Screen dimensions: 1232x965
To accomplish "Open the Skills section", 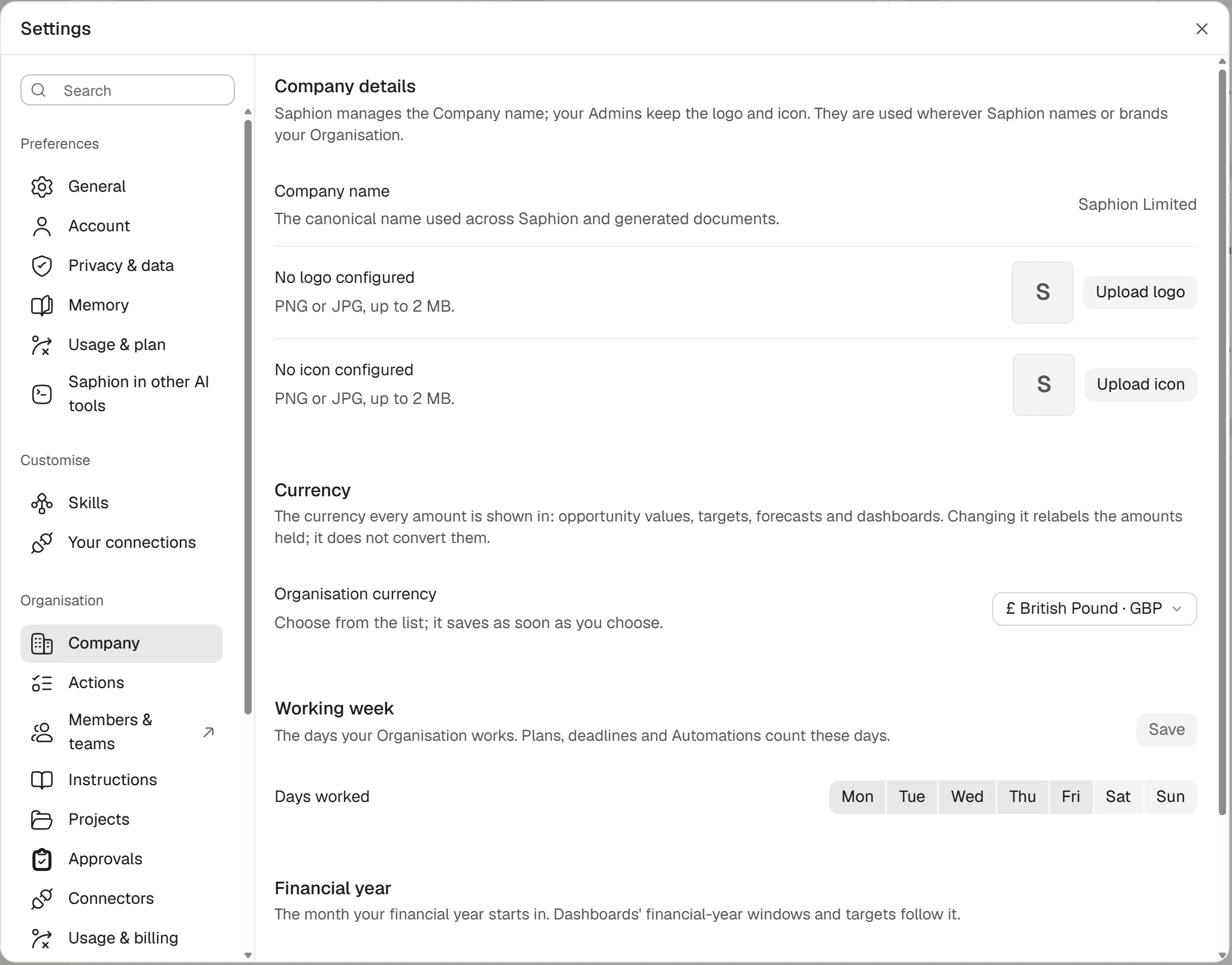I will click(x=122, y=503).
